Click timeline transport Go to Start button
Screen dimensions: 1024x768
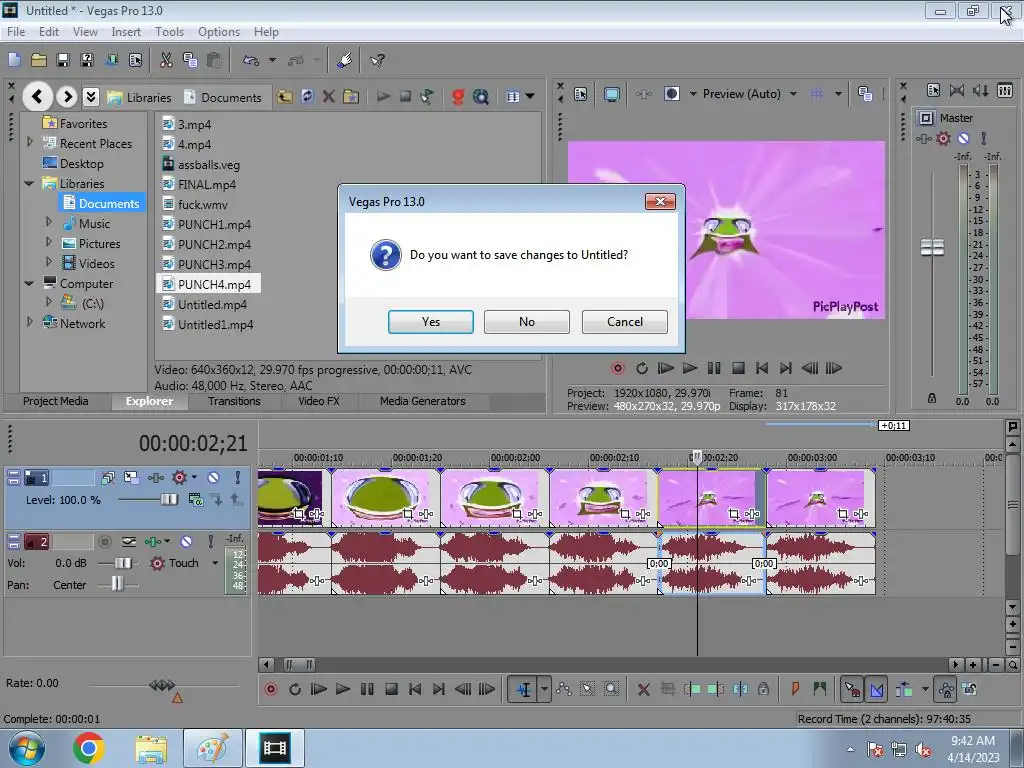click(415, 689)
